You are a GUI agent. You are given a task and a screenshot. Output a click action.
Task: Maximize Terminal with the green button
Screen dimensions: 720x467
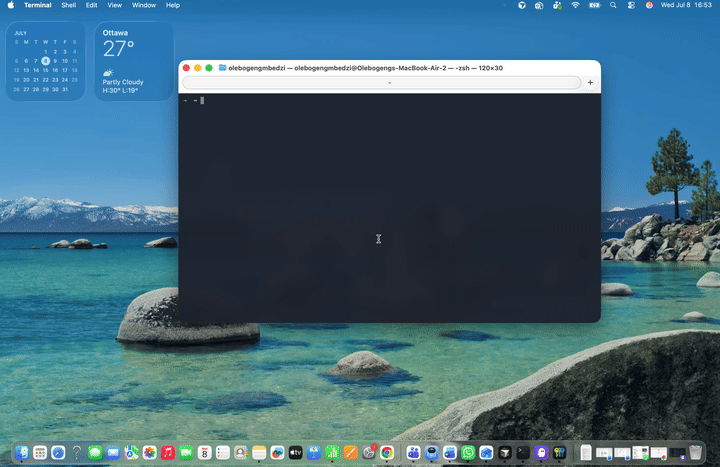pos(209,68)
